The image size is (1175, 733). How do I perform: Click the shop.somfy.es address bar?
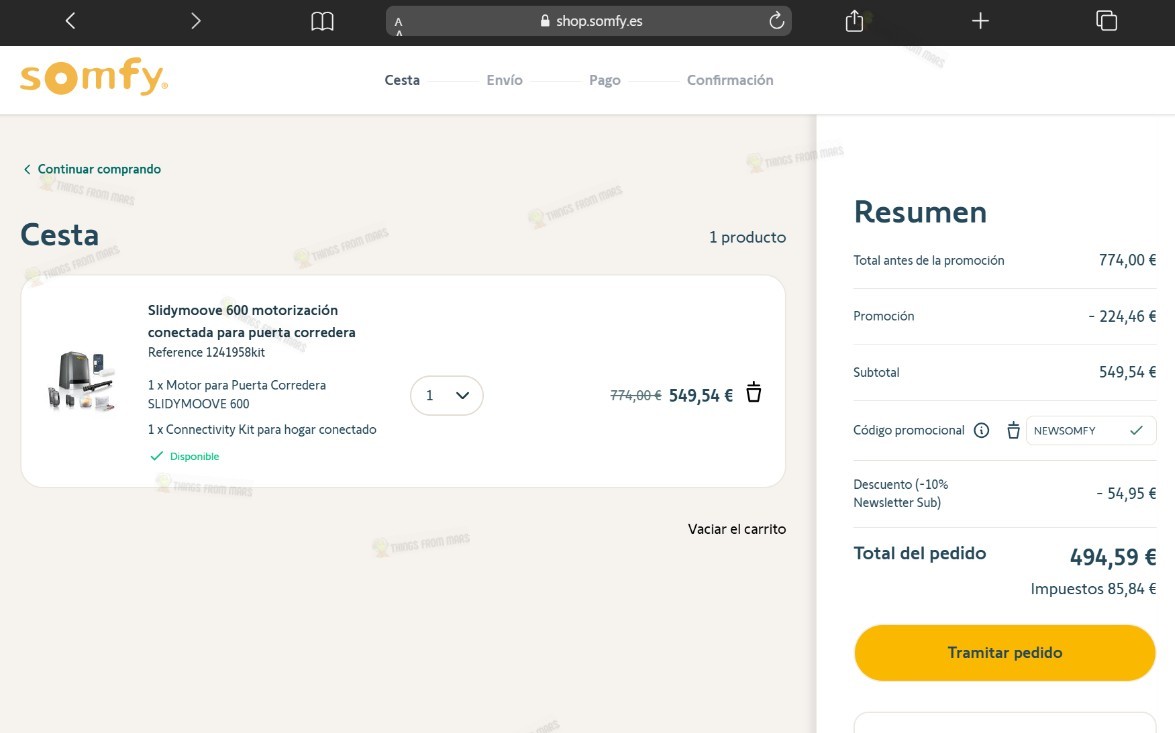coord(589,21)
